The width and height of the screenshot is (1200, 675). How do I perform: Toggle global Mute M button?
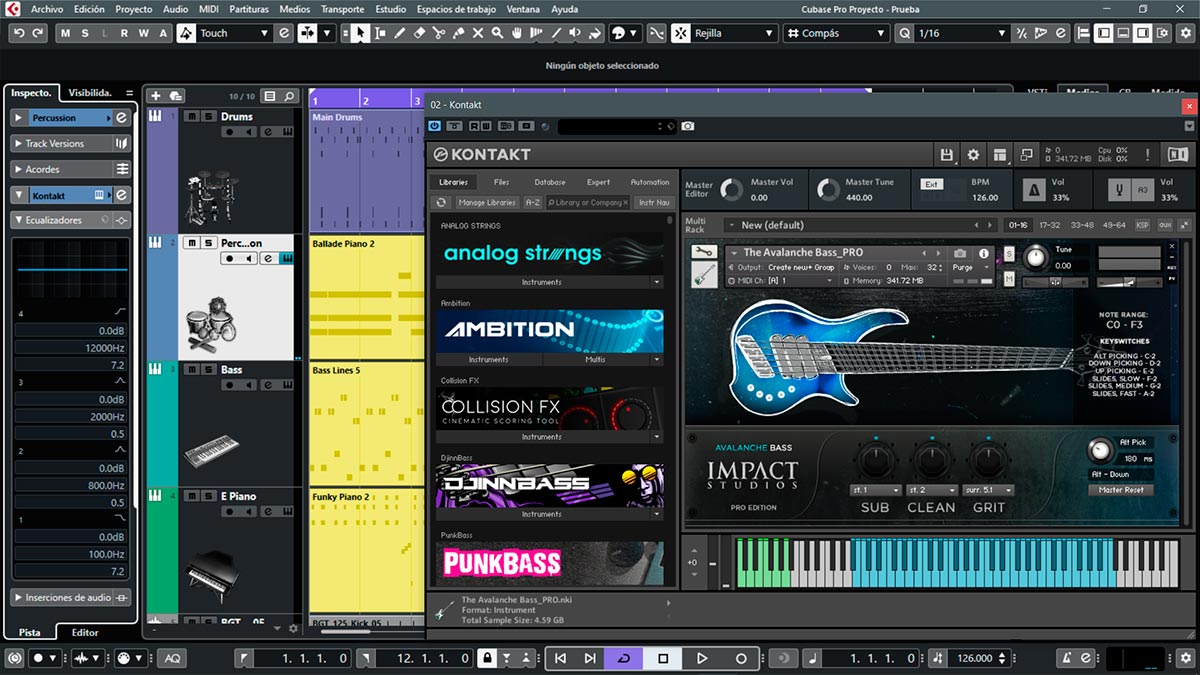tap(68, 33)
